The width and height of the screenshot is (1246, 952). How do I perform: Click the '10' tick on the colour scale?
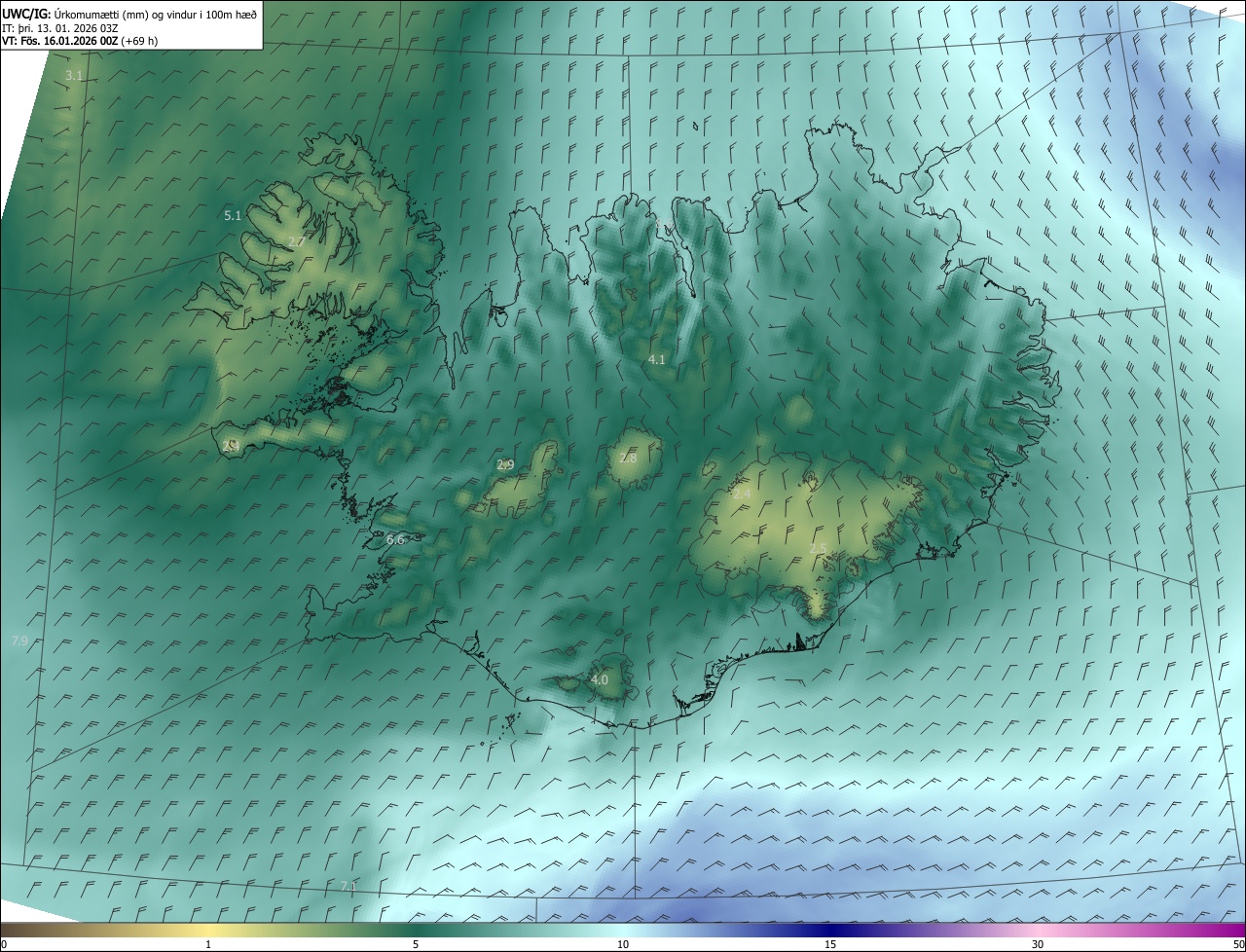click(623, 944)
